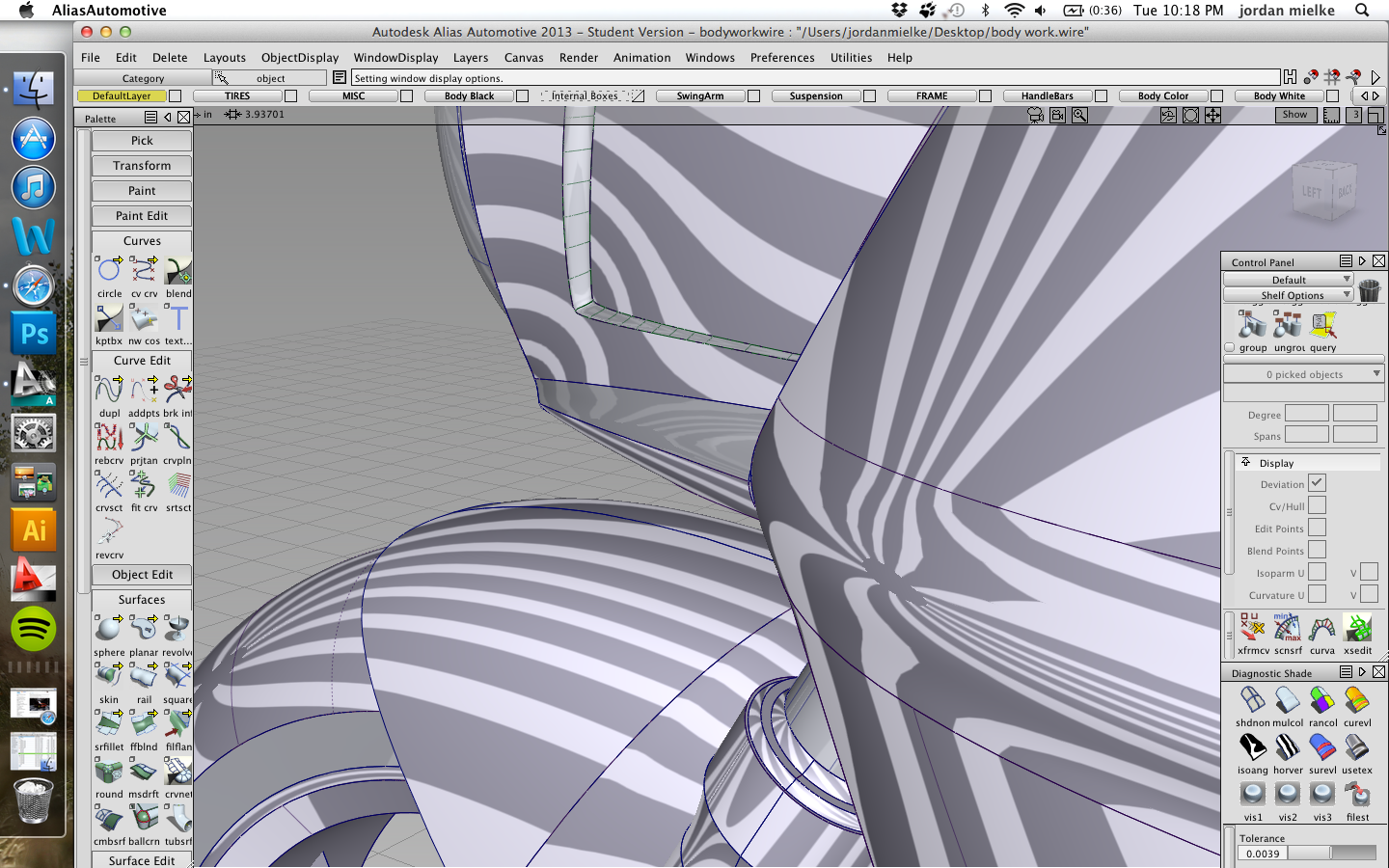Screen dimensions: 1389x868
Task: Click the Transform palette button
Action: pos(142,166)
